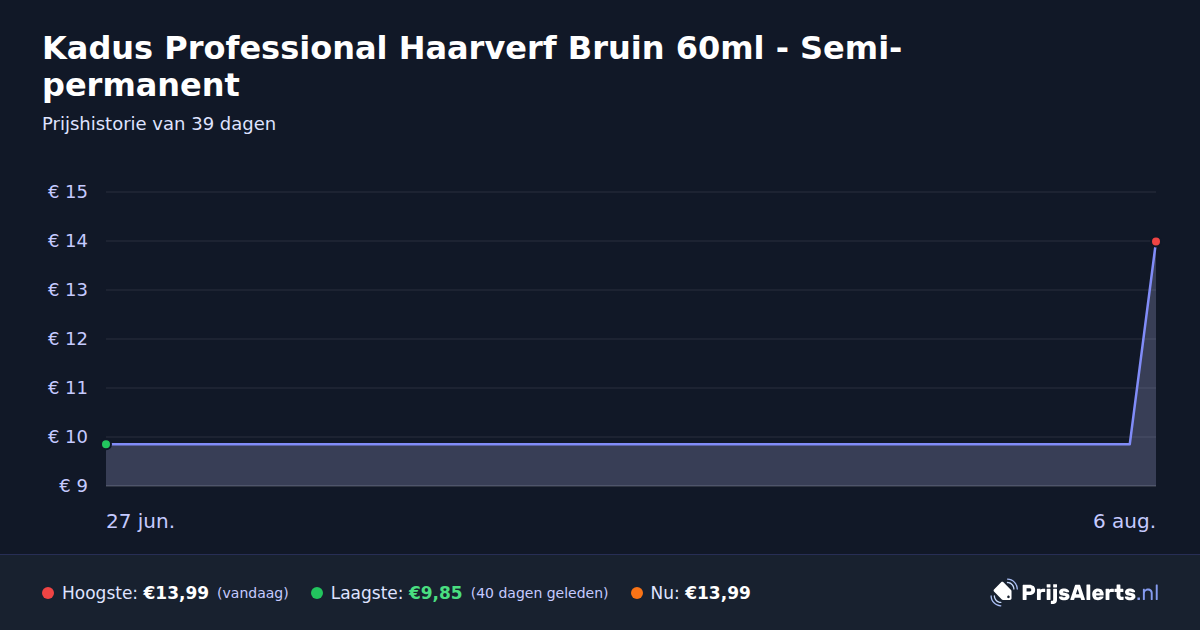The height and width of the screenshot is (630, 1200).
Task: Click the (40 dagen geleden) text
Action: point(539,593)
